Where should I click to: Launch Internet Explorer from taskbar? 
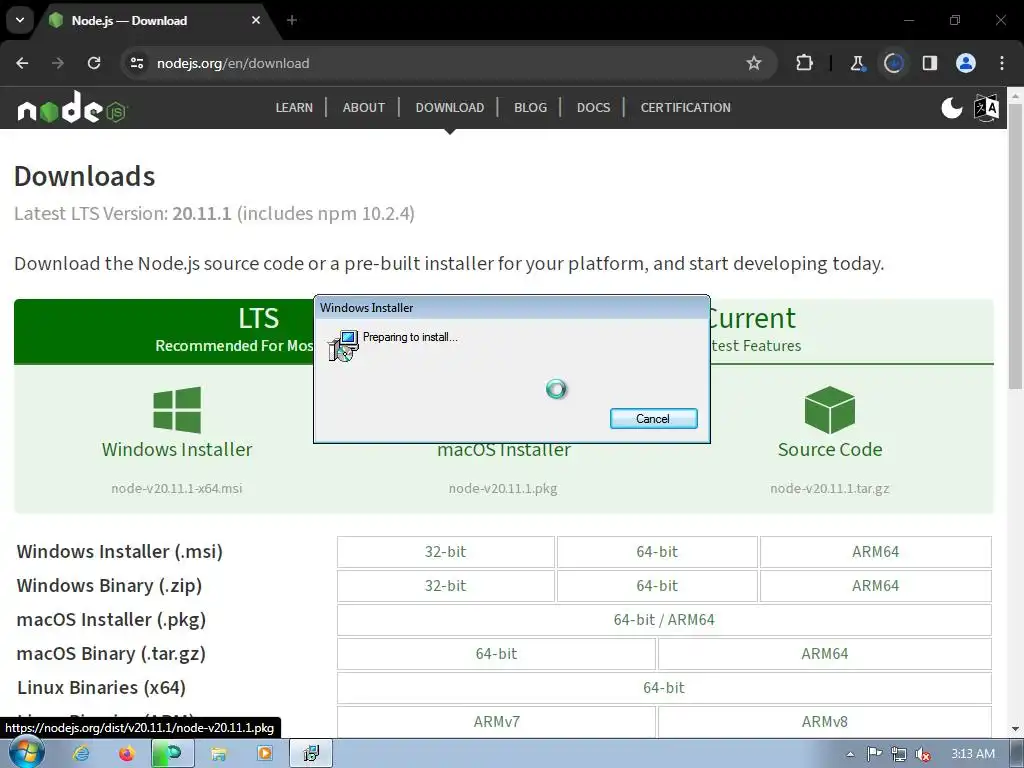(81, 754)
